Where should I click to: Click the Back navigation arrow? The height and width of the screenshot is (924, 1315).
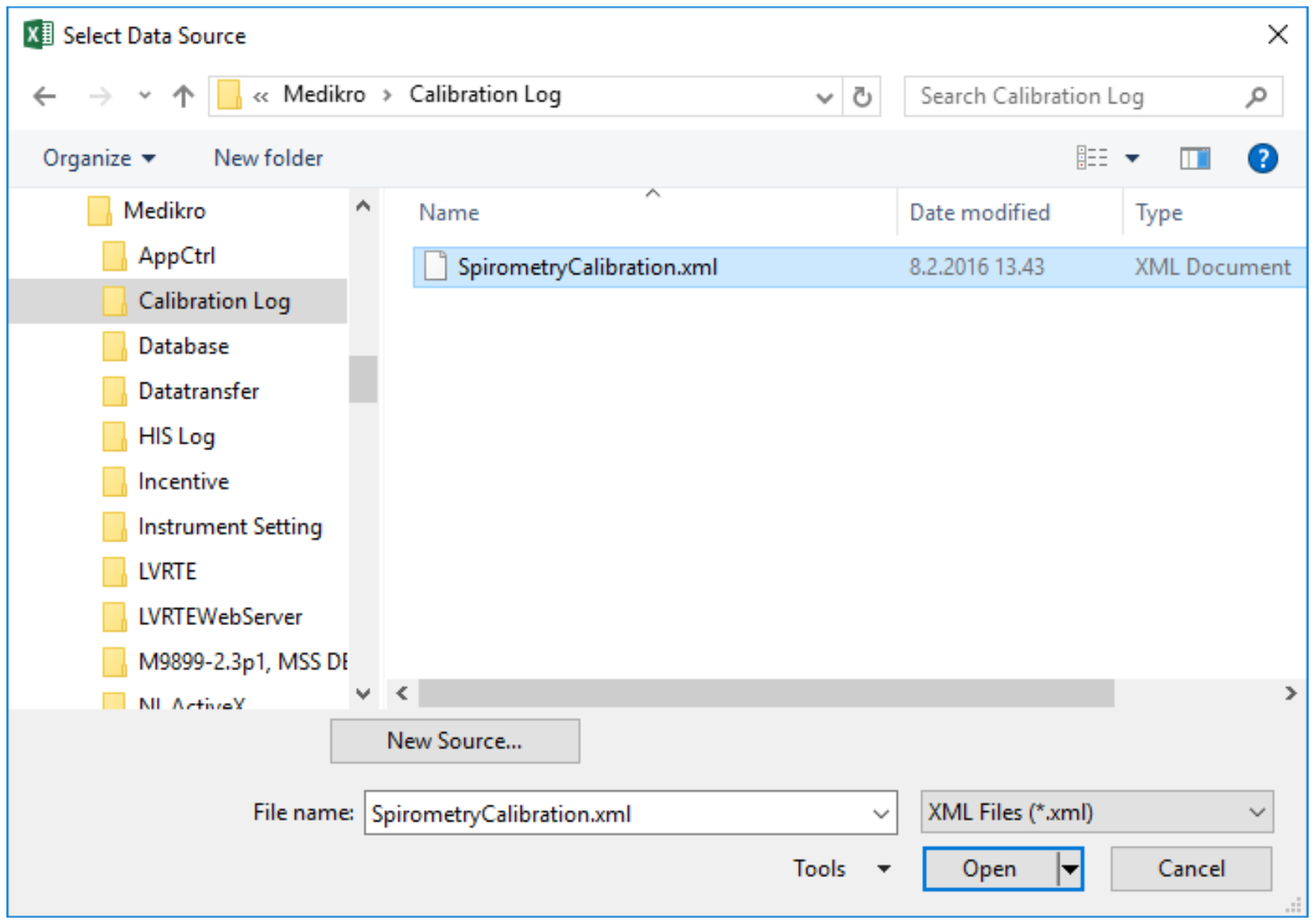(45, 97)
